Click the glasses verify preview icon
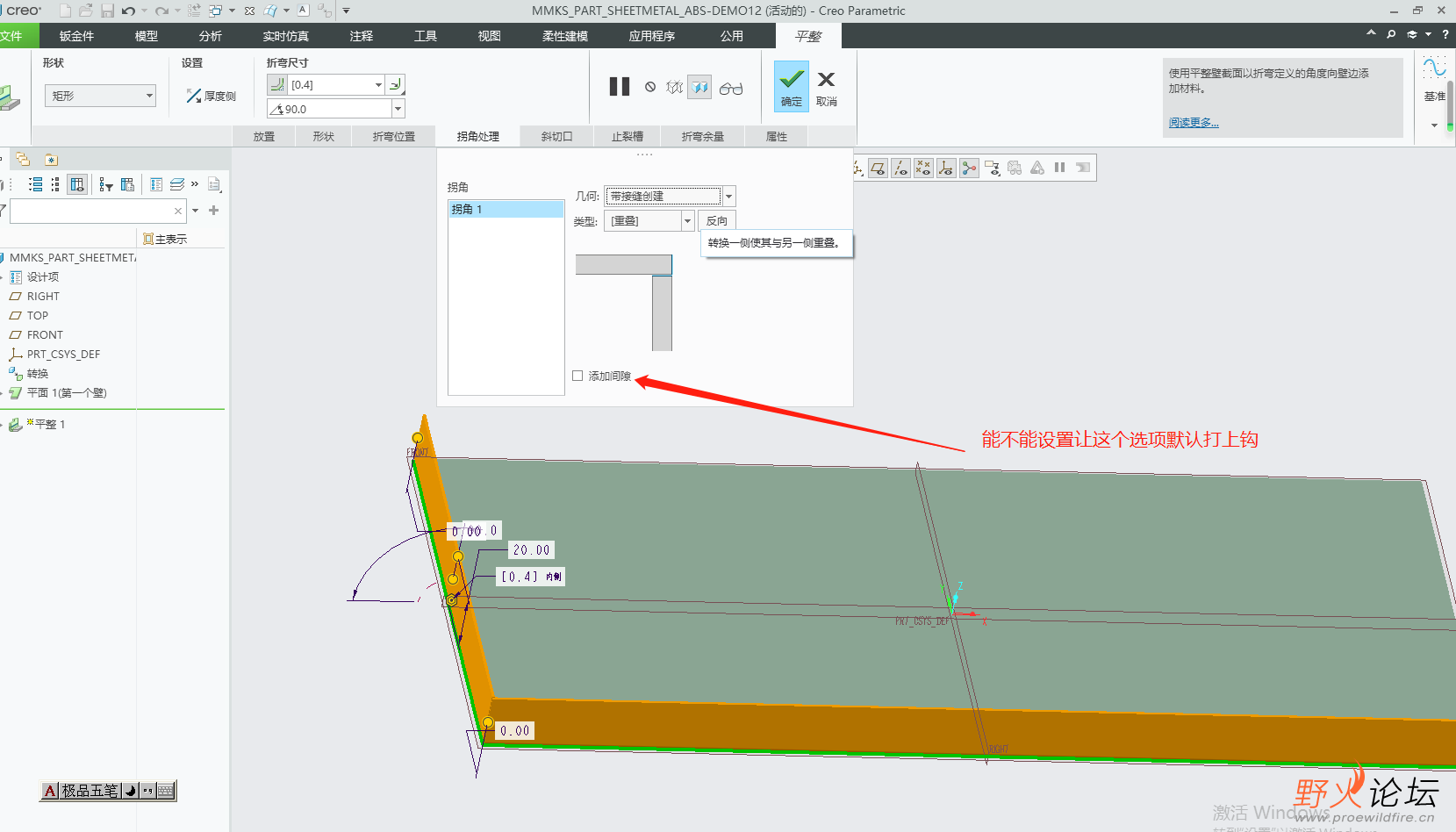Screen dimensions: 1456x832 [731, 88]
